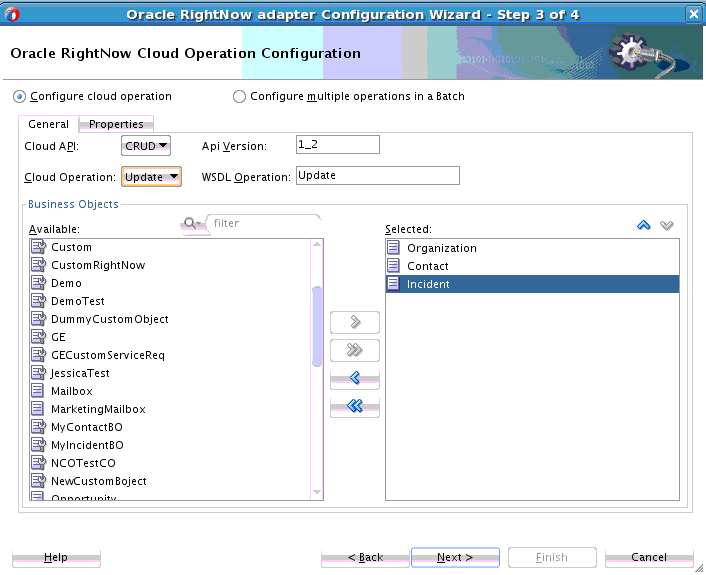Click the Incident icon in Selected list

click(x=394, y=284)
